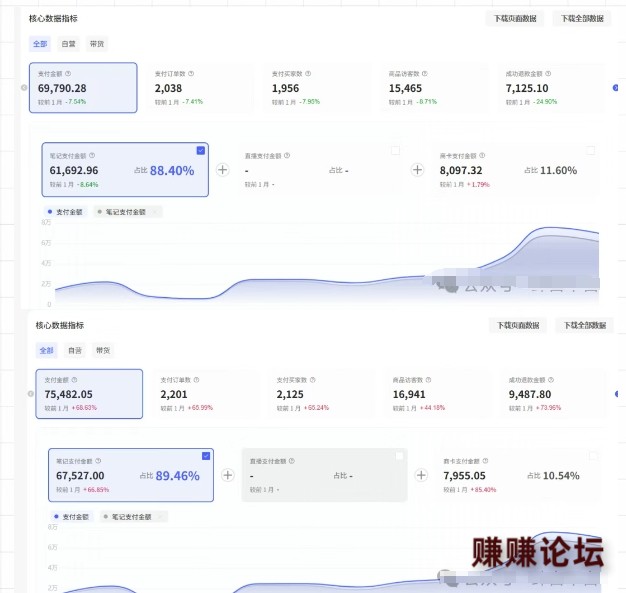The height and width of the screenshot is (593, 626).
Task: Click help icon beside 支付订单数 in 2,038 card
Action: point(191,73)
